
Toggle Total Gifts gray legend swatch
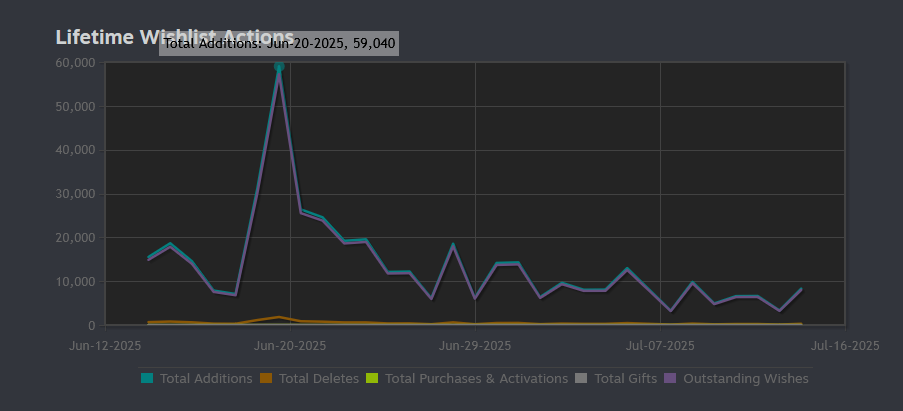(581, 378)
